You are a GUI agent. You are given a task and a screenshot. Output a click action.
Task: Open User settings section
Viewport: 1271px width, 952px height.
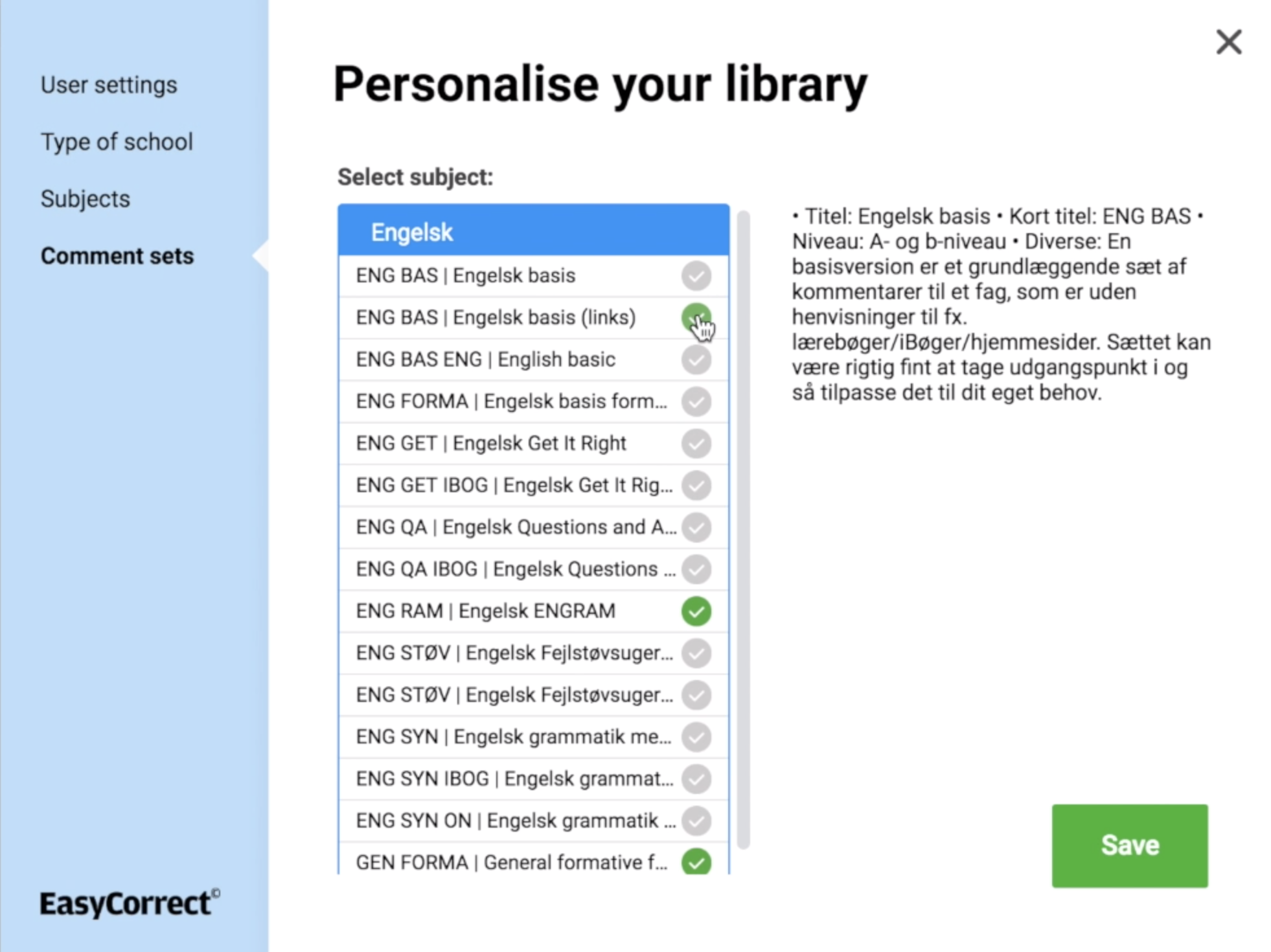[109, 85]
